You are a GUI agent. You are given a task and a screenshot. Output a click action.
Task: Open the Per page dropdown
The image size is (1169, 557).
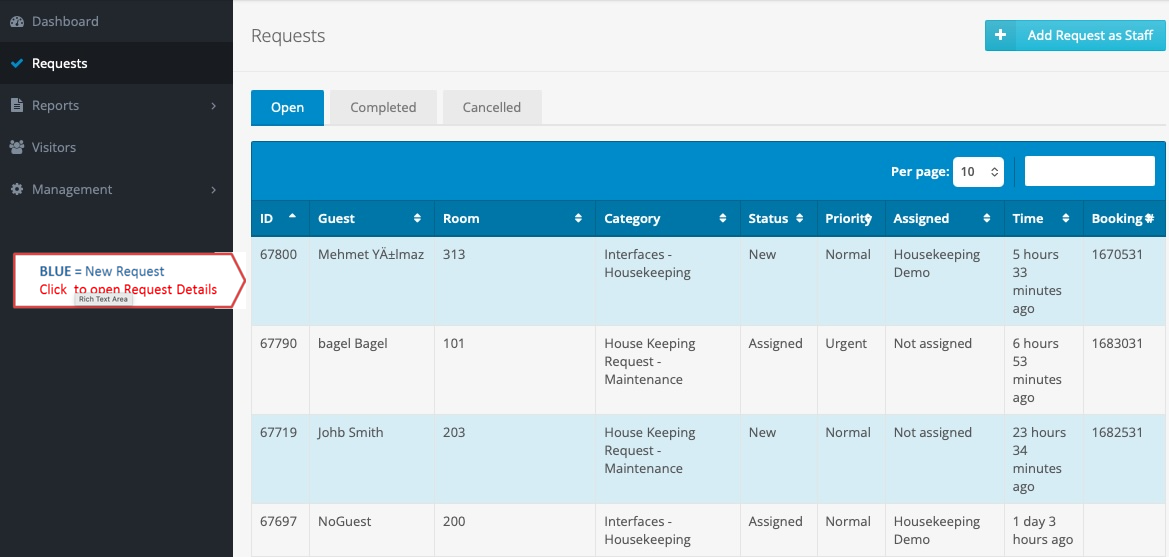click(x=978, y=171)
